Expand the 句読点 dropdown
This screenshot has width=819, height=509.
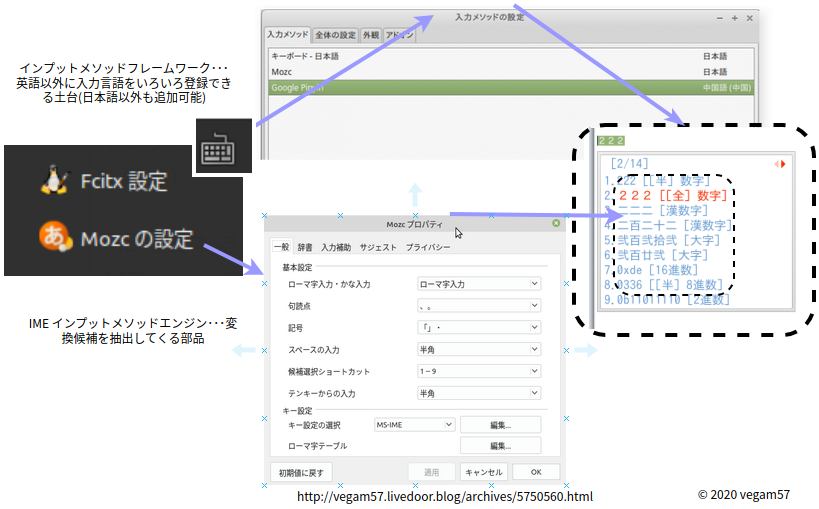point(479,305)
